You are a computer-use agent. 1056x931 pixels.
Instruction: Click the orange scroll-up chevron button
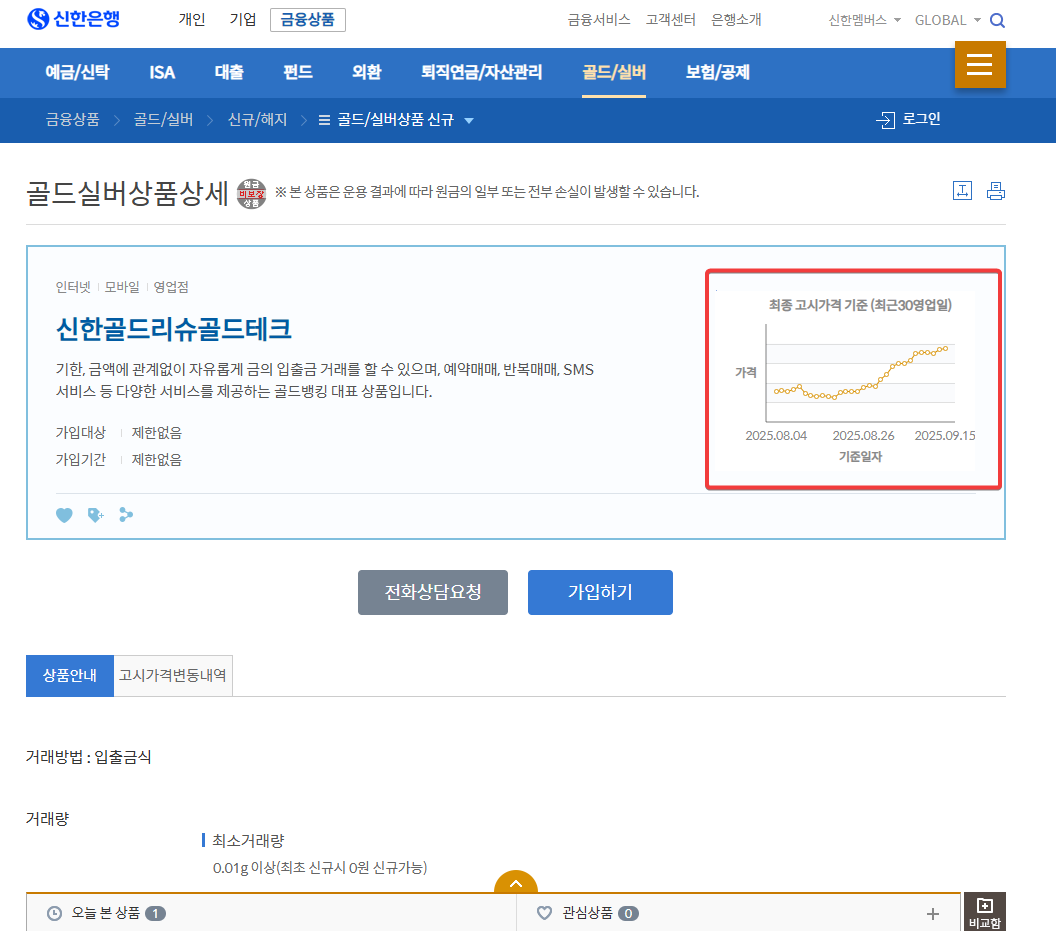pos(516,882)
